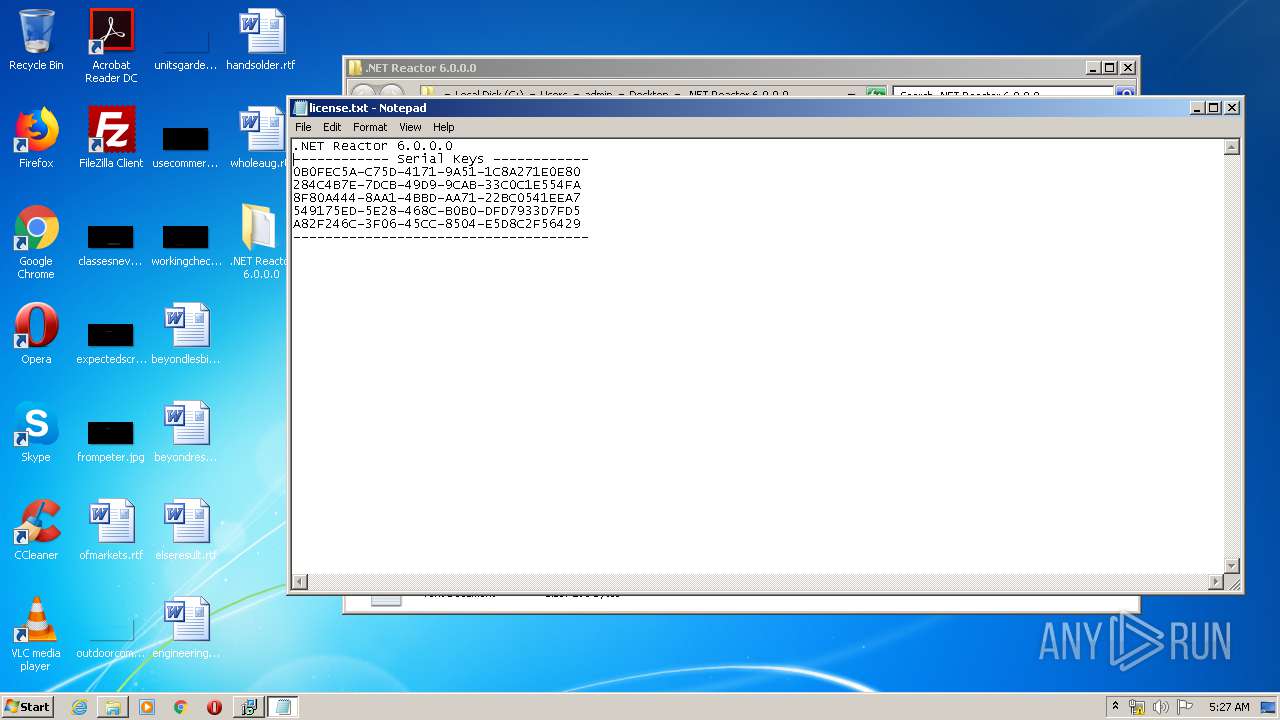The image size is (1280, 720).
Task: Select frompeter.jpg image on desktop
Action: (111, 440)
